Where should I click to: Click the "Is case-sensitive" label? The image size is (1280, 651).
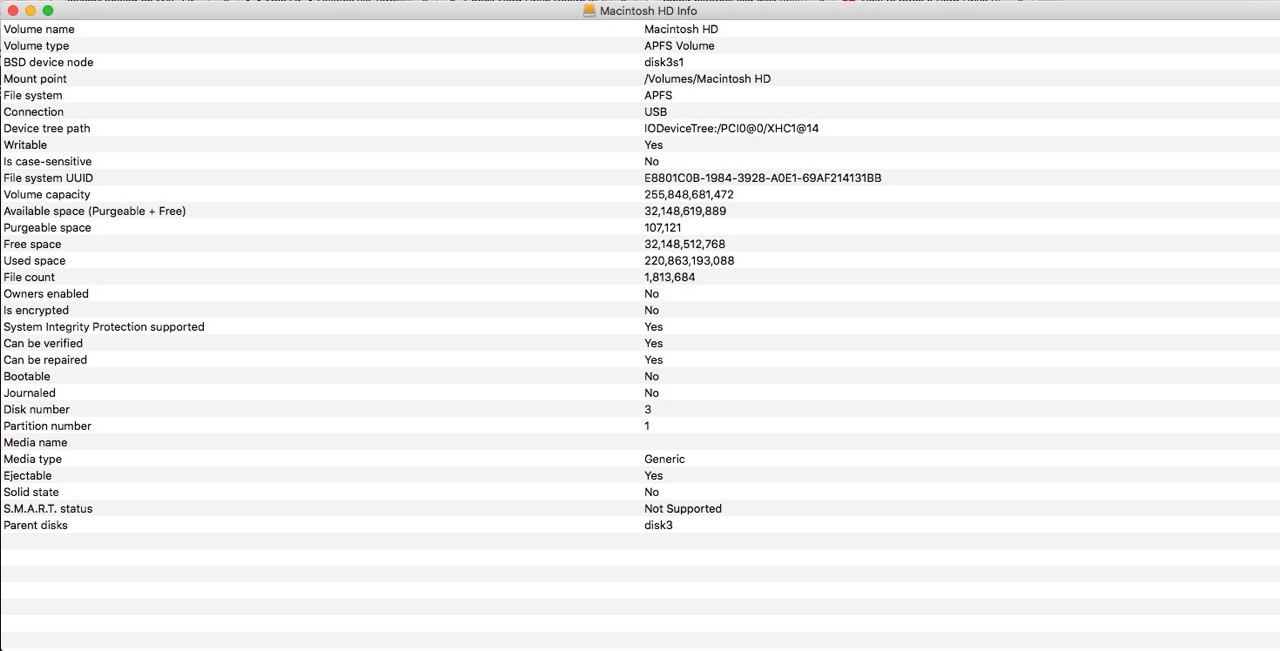[x=47, y=161]
